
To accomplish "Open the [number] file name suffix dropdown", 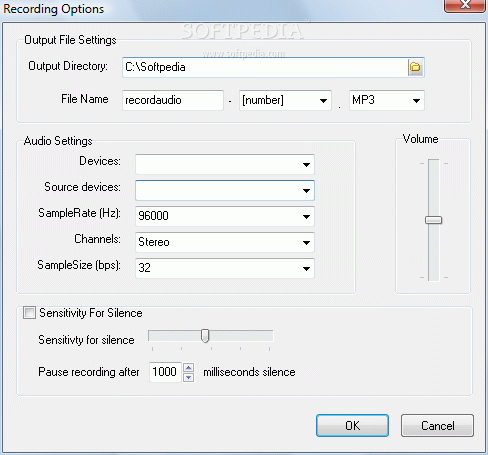I will point(285,100).
